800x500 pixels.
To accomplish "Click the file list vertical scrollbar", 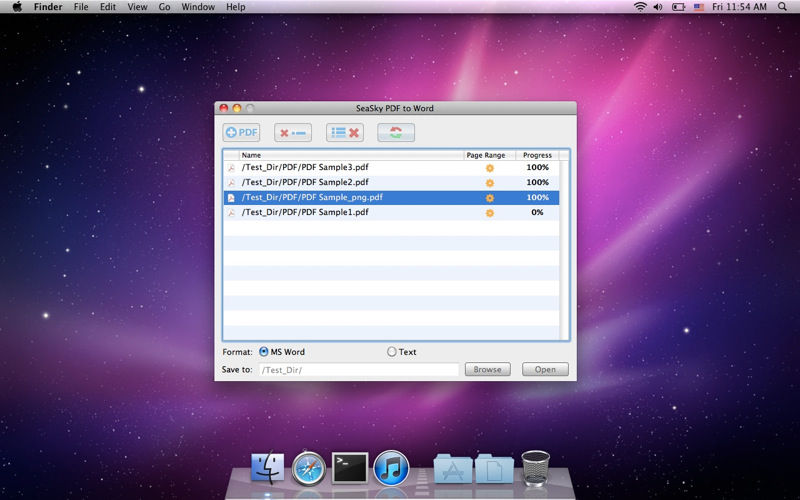I will coord(564,249).
